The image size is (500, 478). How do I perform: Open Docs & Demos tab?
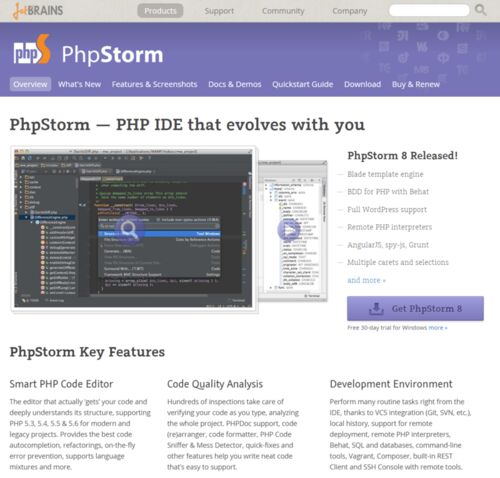235,84
